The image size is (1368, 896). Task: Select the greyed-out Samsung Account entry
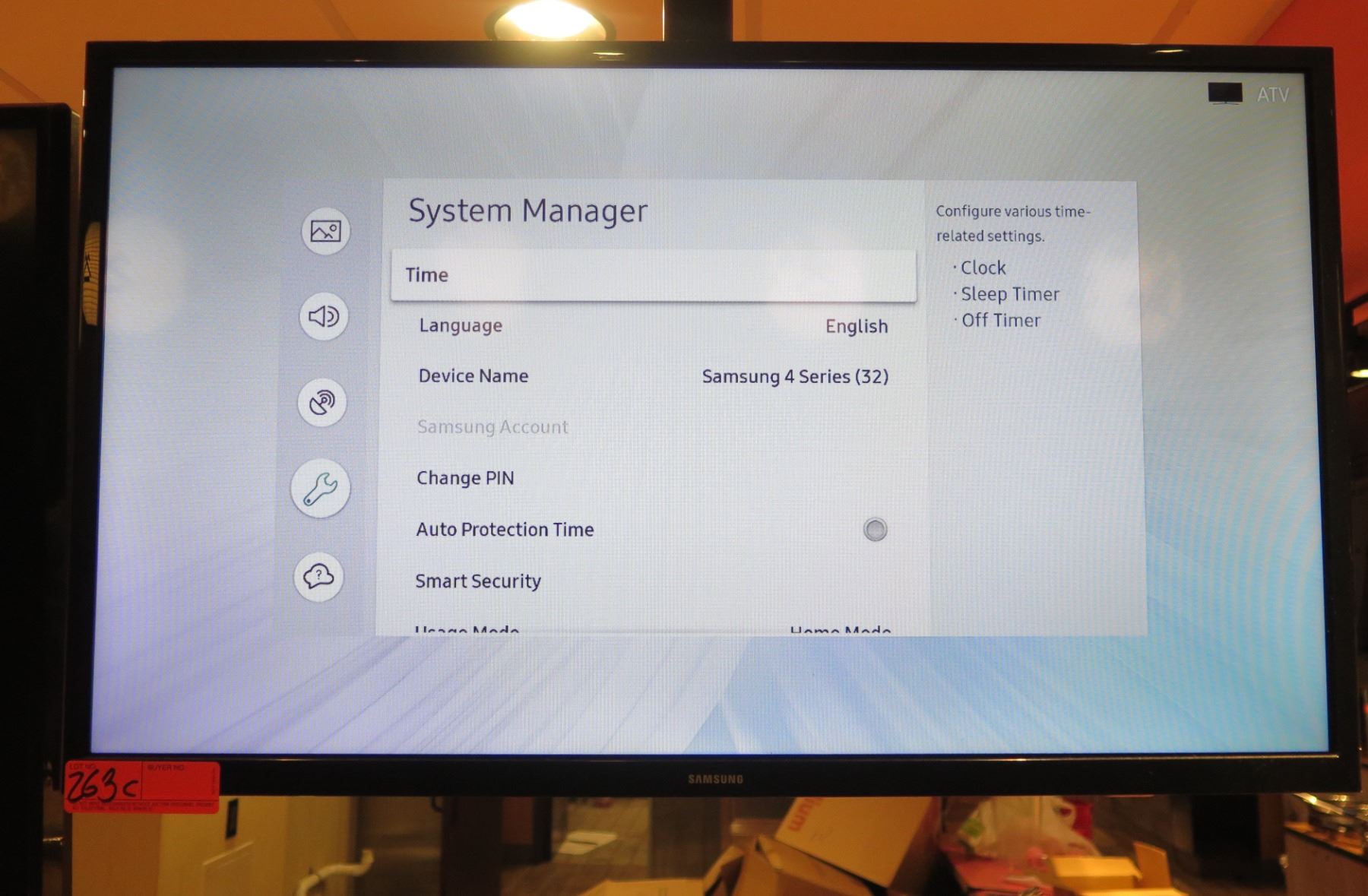click(x=492, y=427)
